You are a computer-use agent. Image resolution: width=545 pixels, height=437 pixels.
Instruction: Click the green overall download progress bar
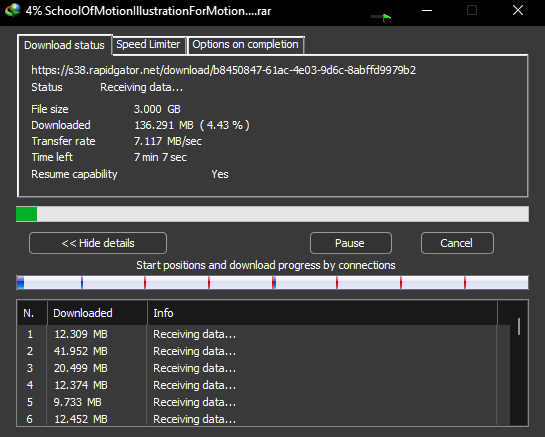pyautogui.click(x=272, y=214)
